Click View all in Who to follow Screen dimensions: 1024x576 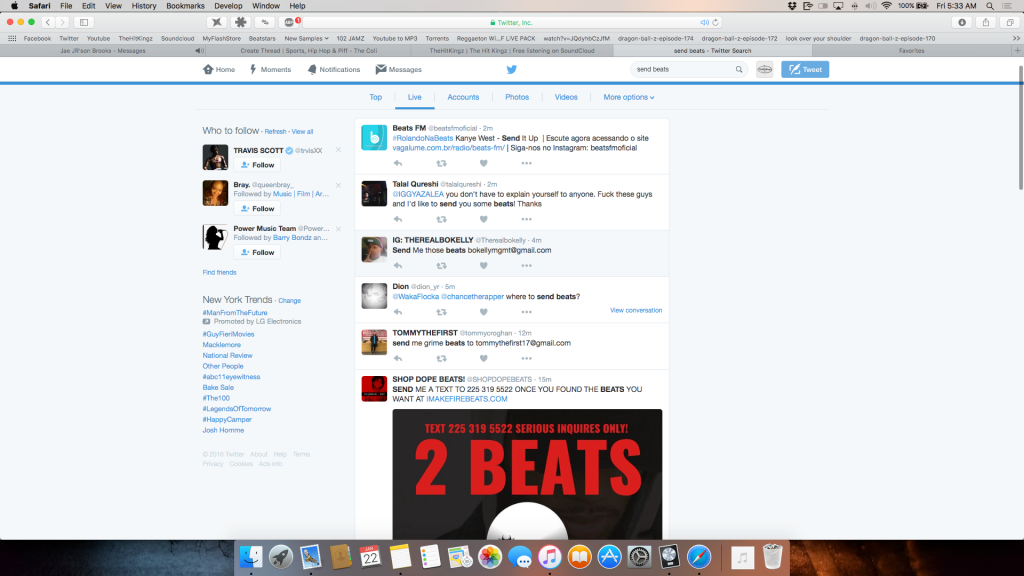click(x=302, y=131)
